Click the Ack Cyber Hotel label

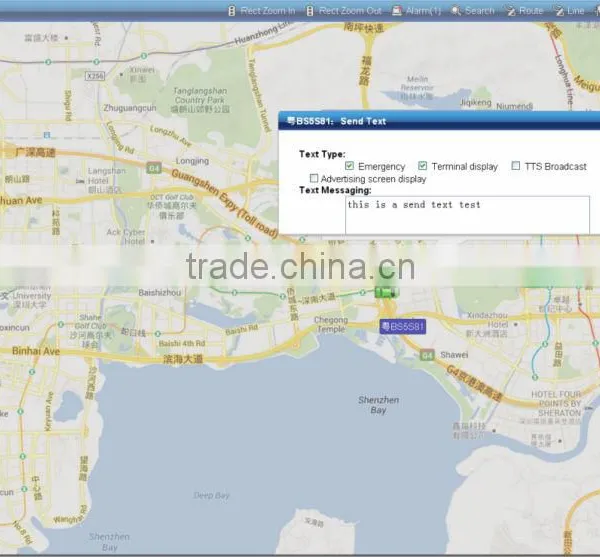(x=126, y=237)
